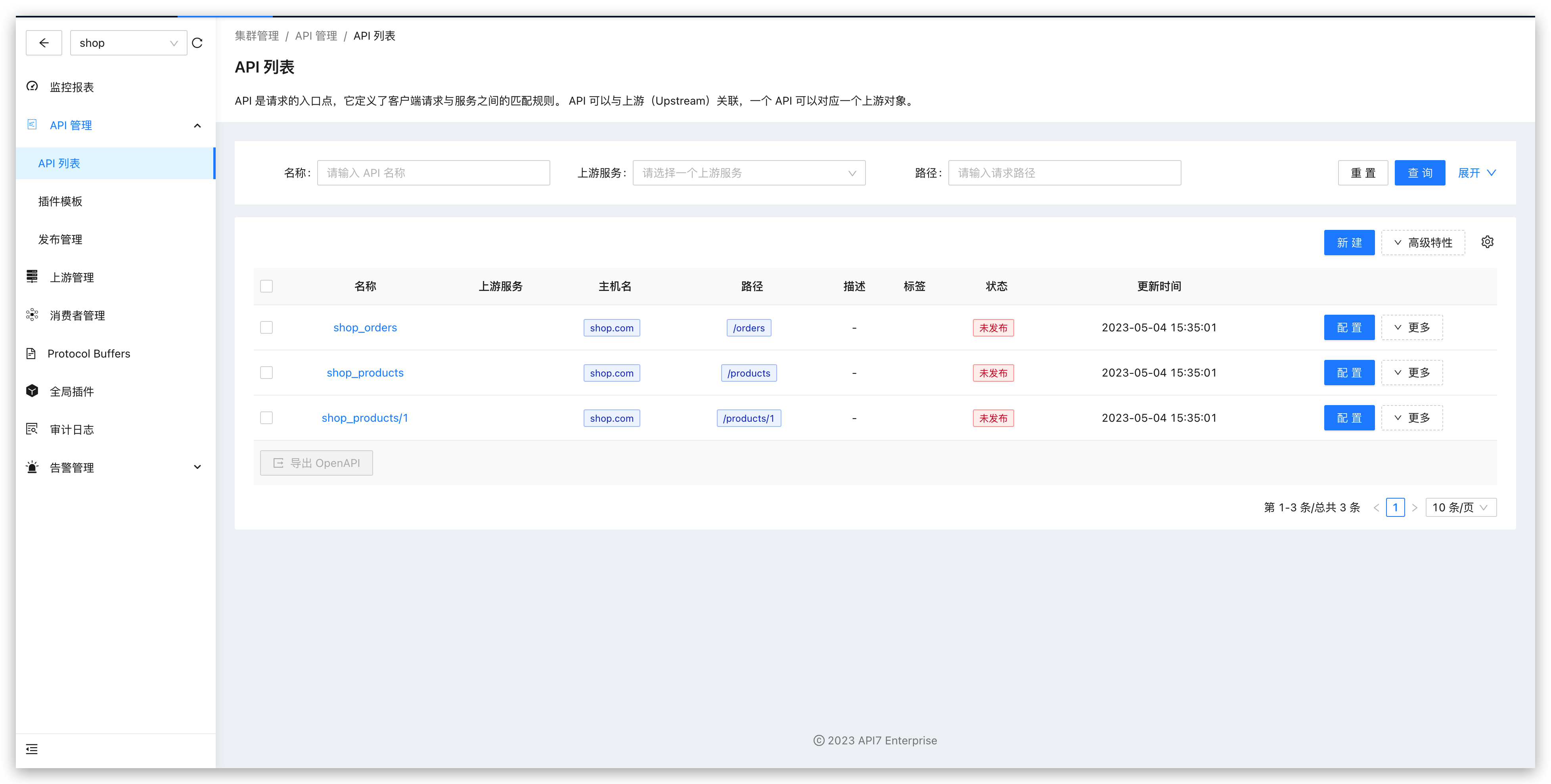The width and height of the screenshot is (1551, 784).
Task: Check the shop_products row checkbox
Action: (x=266, y=373)
